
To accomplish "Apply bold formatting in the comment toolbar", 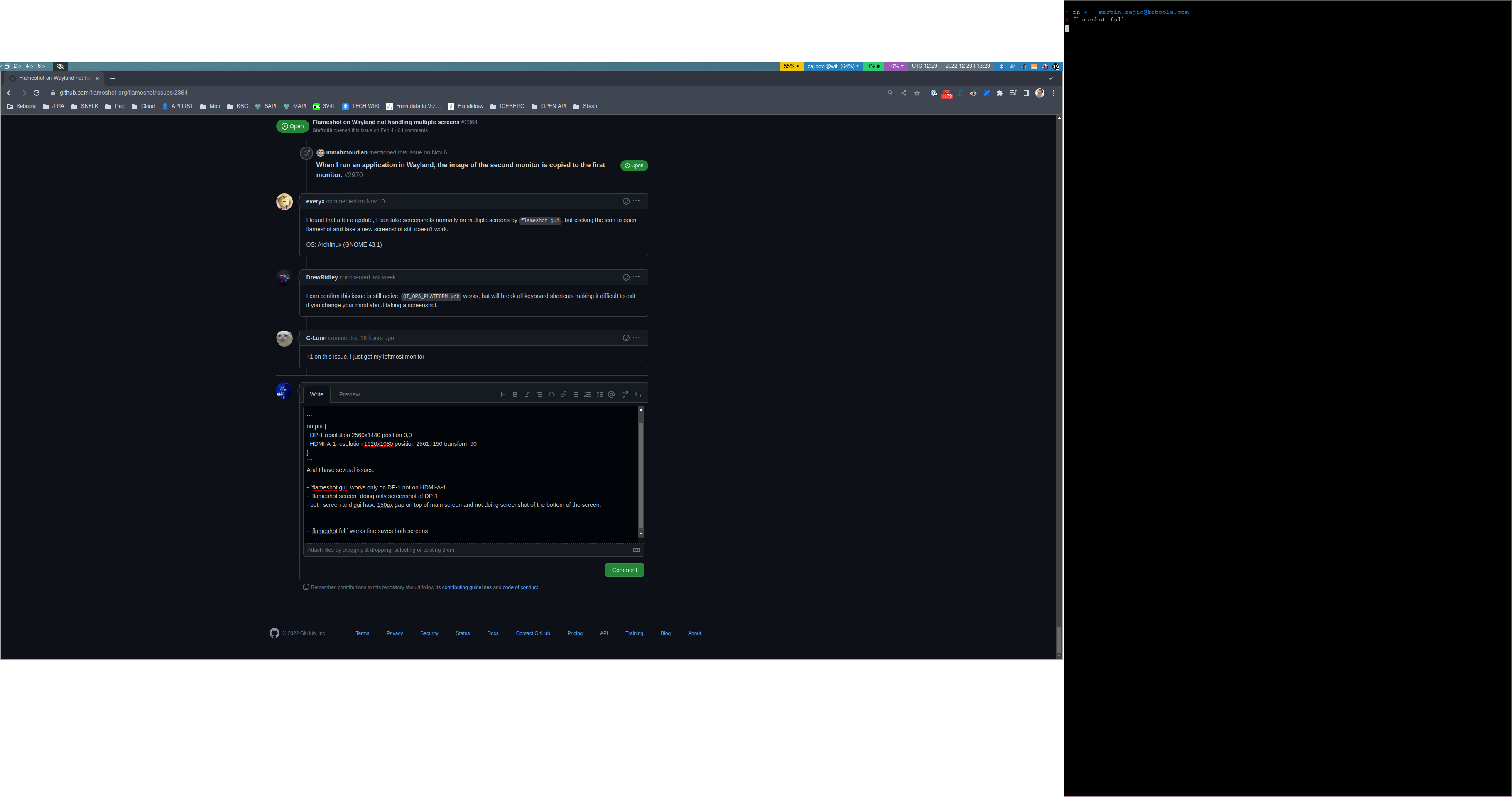I will (515, 394).
